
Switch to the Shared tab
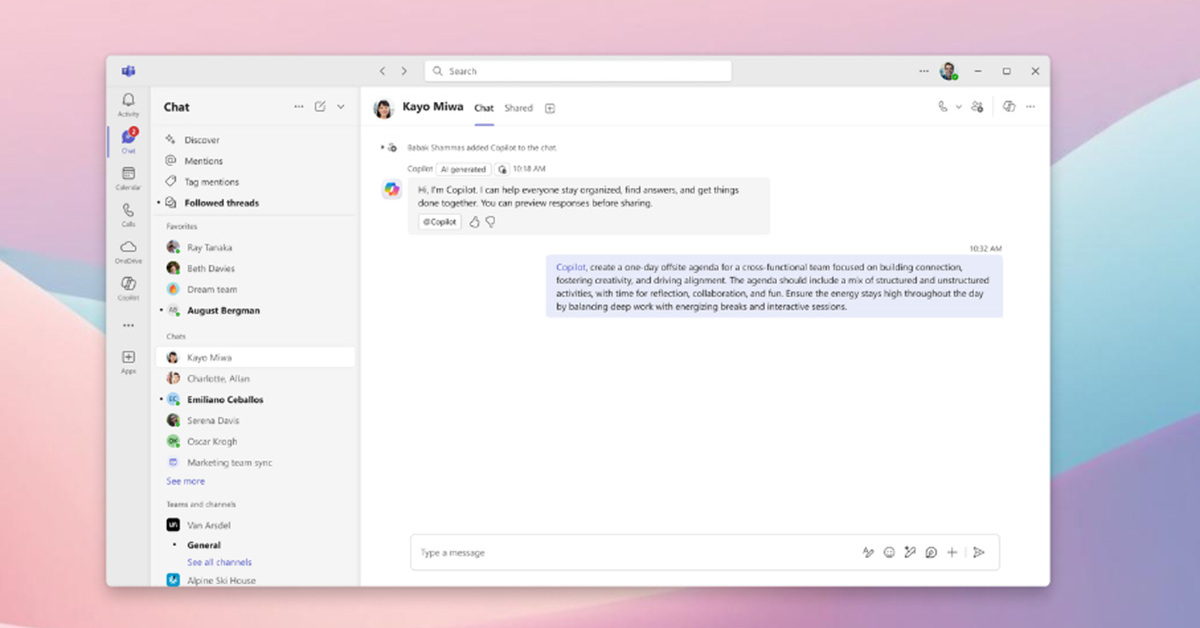tap(519, 107)
